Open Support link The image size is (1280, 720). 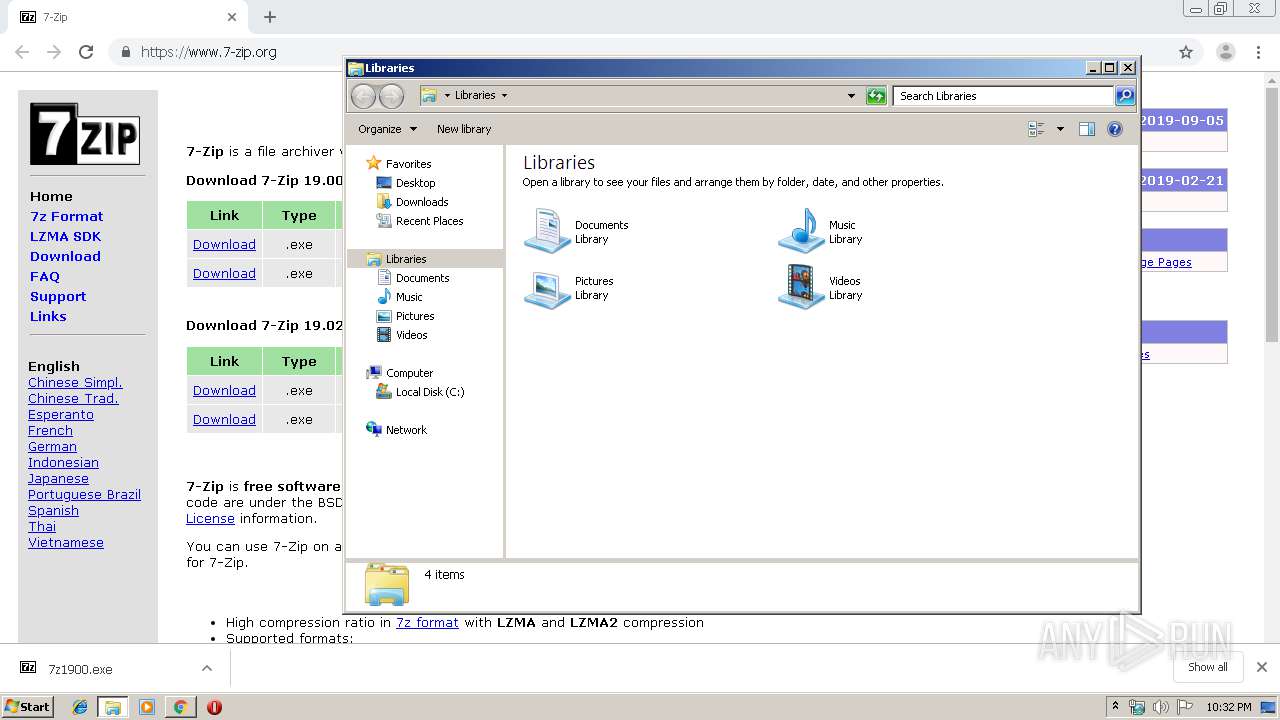(x=58, y=296)
